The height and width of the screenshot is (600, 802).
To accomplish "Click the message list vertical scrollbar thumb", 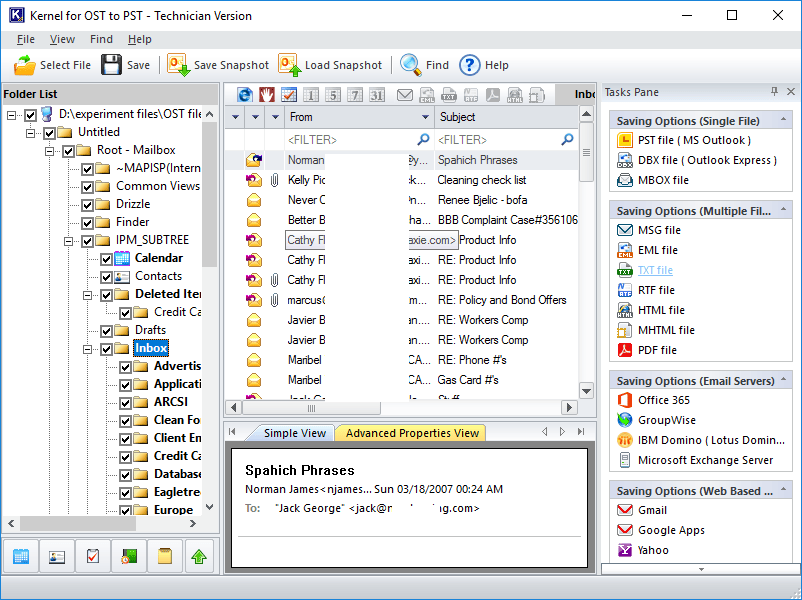I will [x=586, y=152].
